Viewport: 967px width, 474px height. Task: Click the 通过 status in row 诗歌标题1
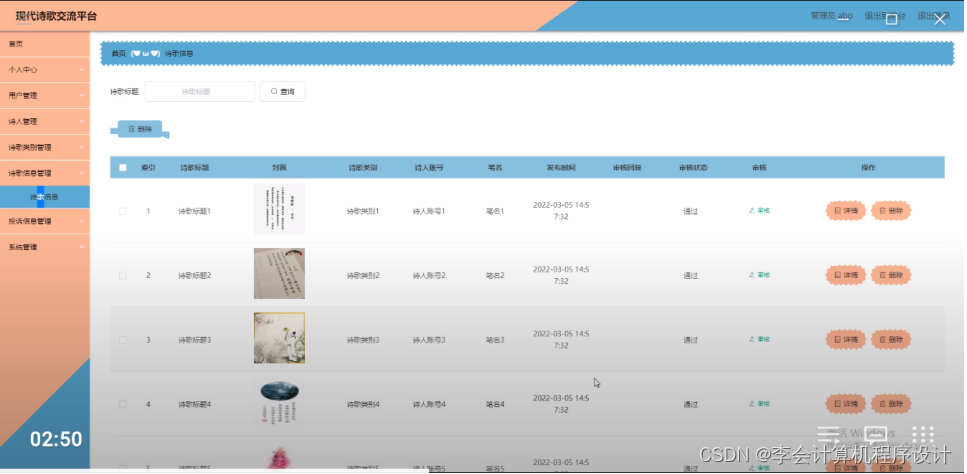tap(690, 211)
